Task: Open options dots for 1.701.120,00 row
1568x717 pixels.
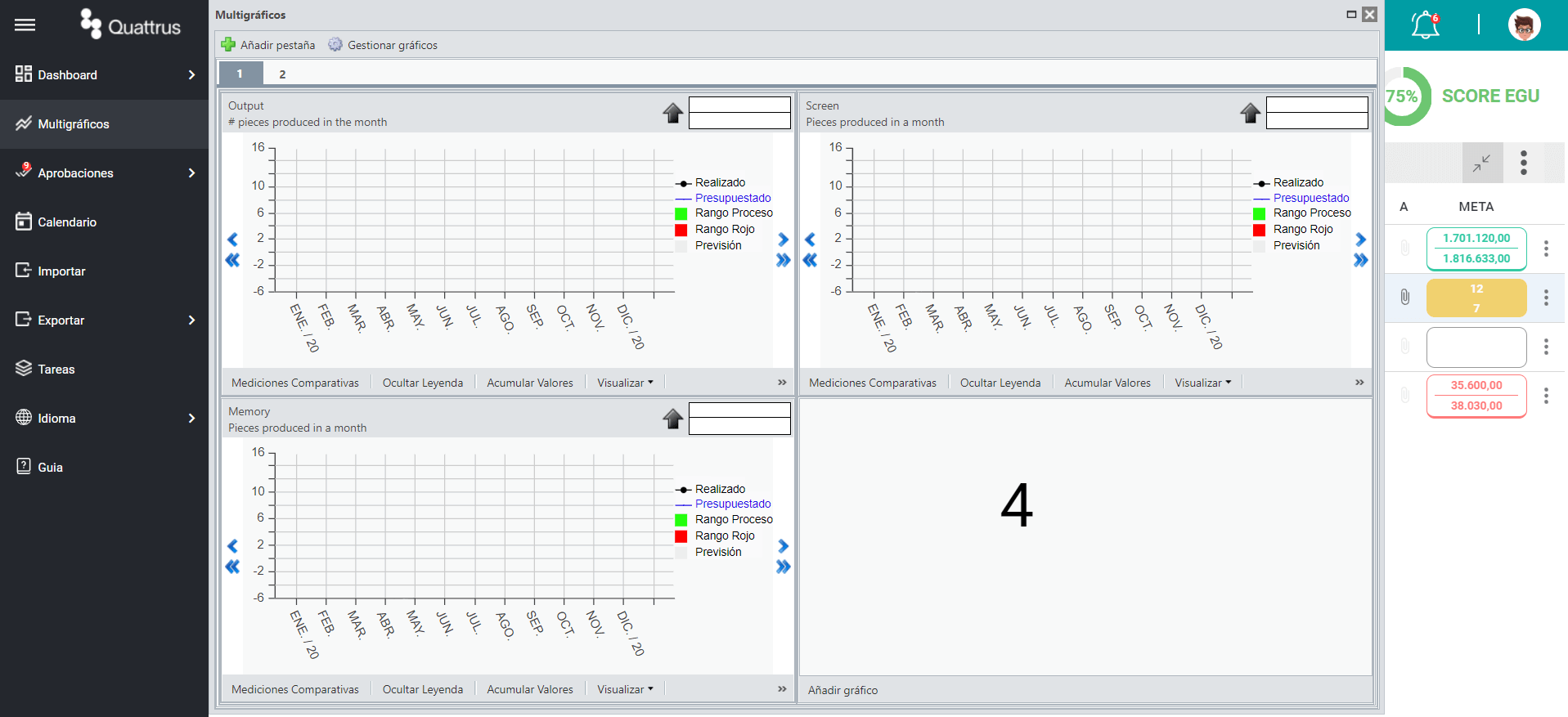Action: coord(1546,249)
